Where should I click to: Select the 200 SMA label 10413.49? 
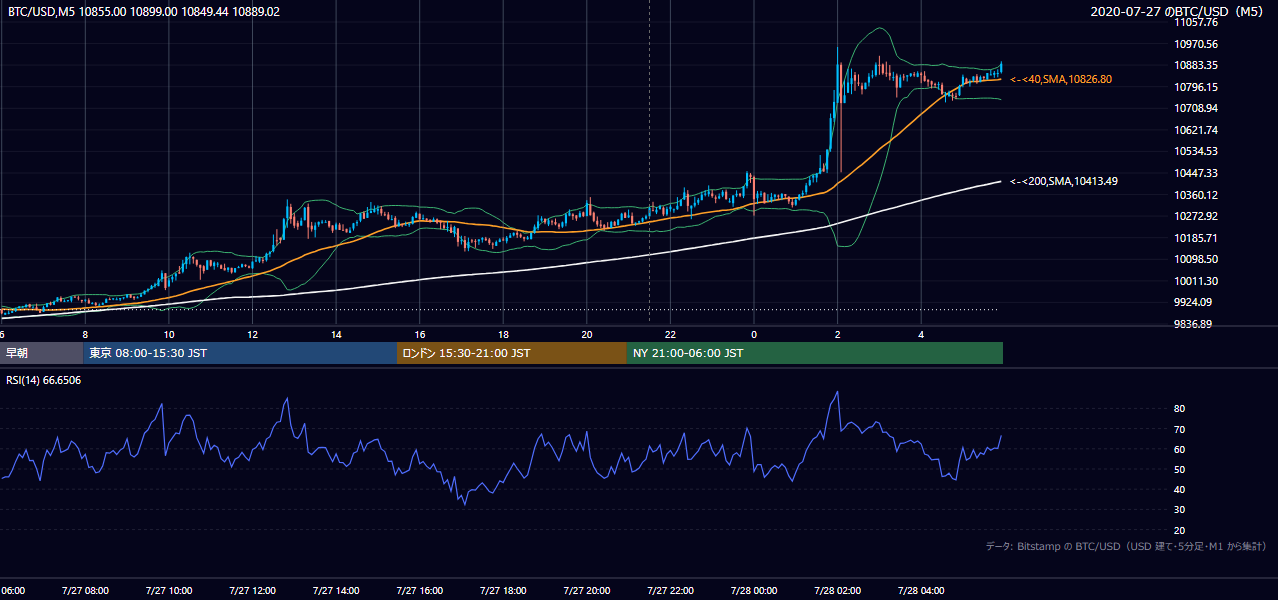pos(1064,181)
